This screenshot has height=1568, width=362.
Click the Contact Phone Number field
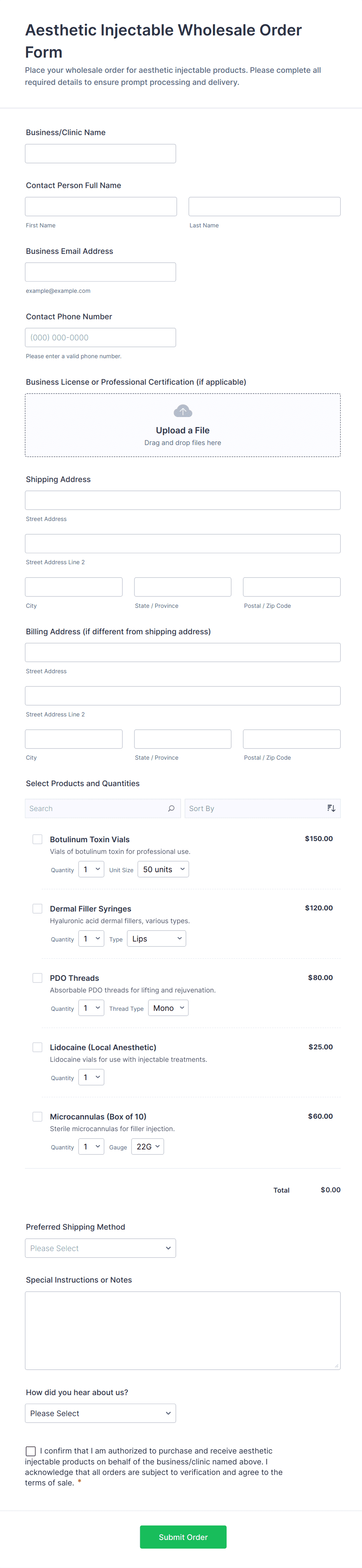100,337
